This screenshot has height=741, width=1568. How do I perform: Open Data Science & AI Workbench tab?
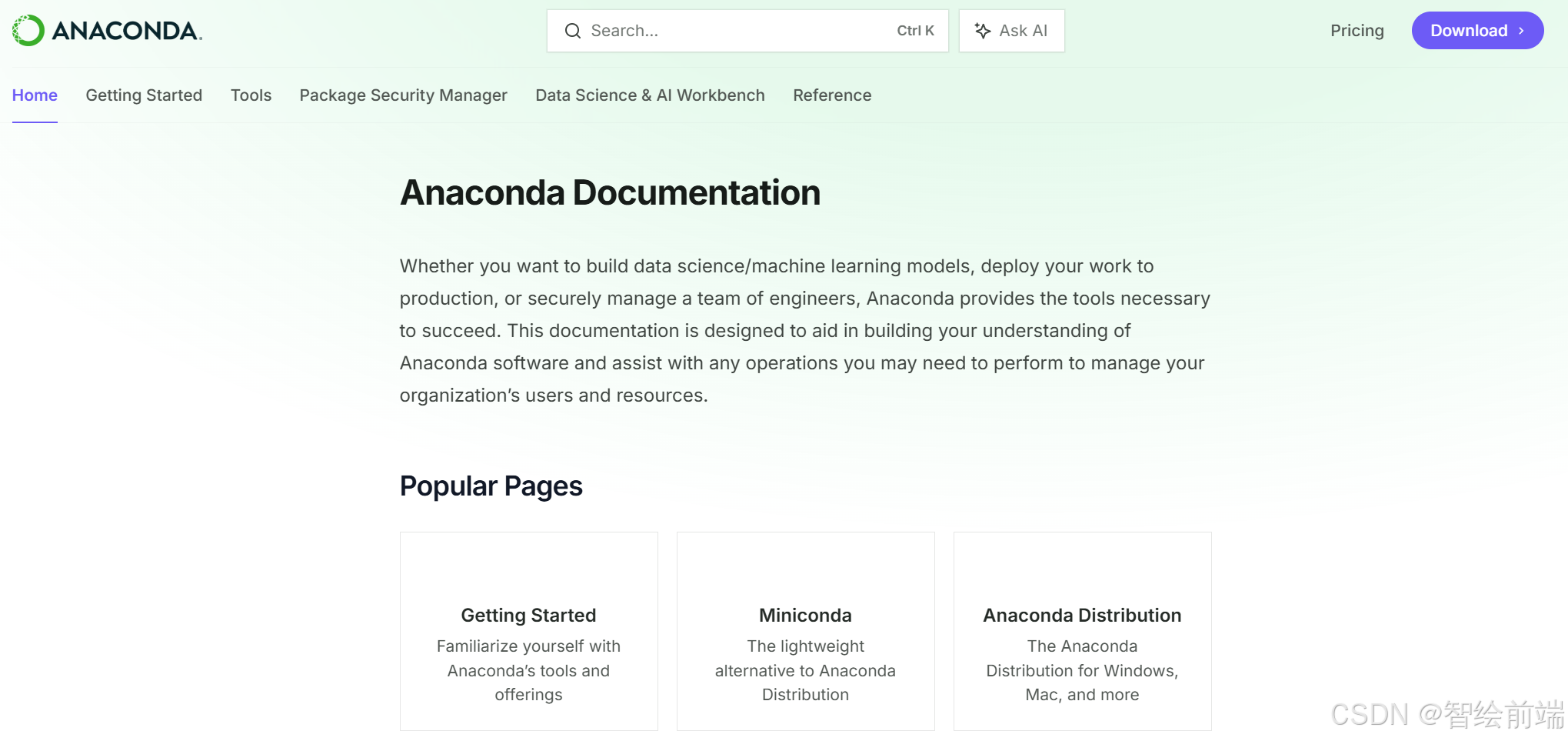(650, 95)
